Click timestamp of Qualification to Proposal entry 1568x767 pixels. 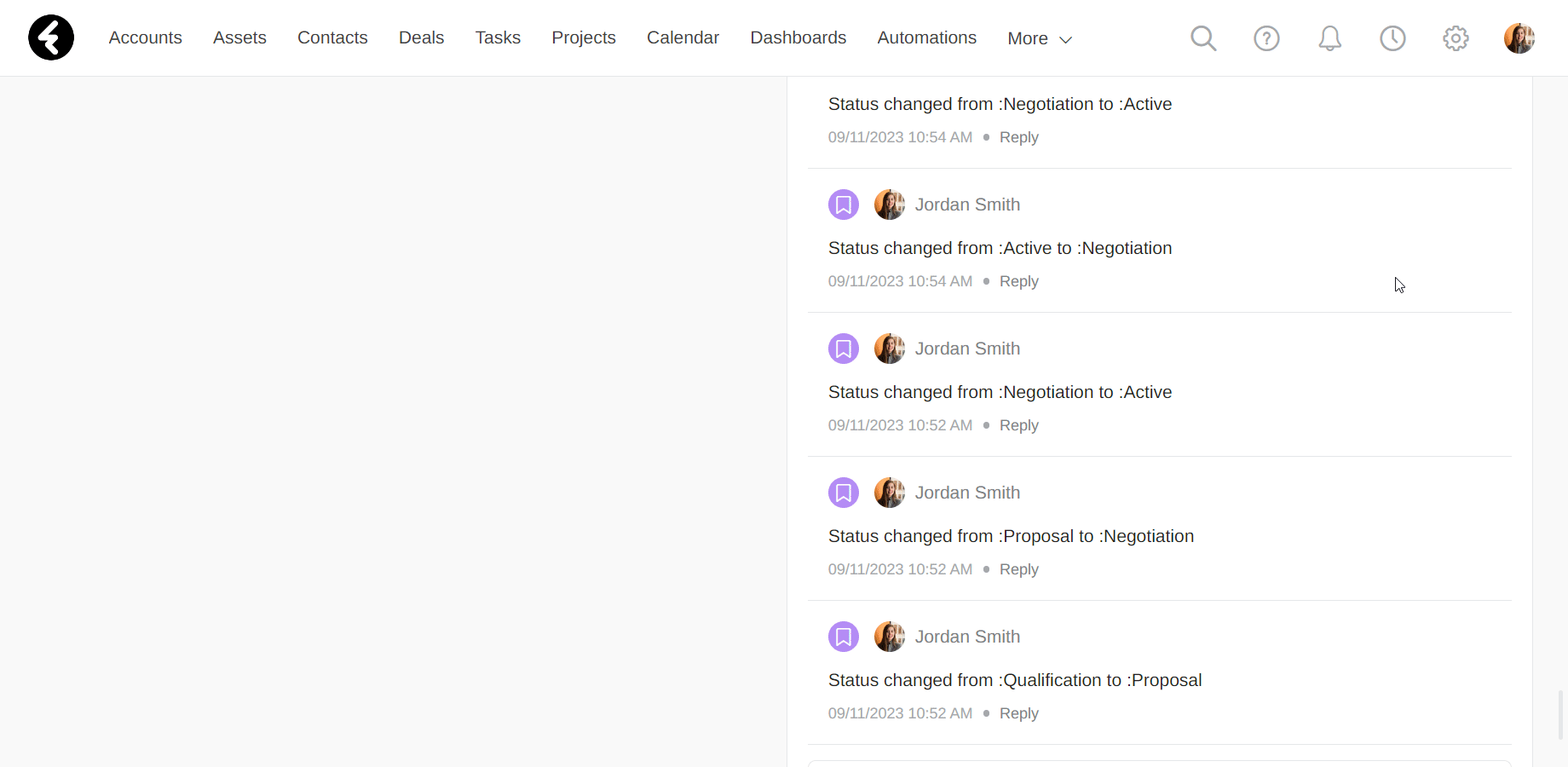(900, 713)
